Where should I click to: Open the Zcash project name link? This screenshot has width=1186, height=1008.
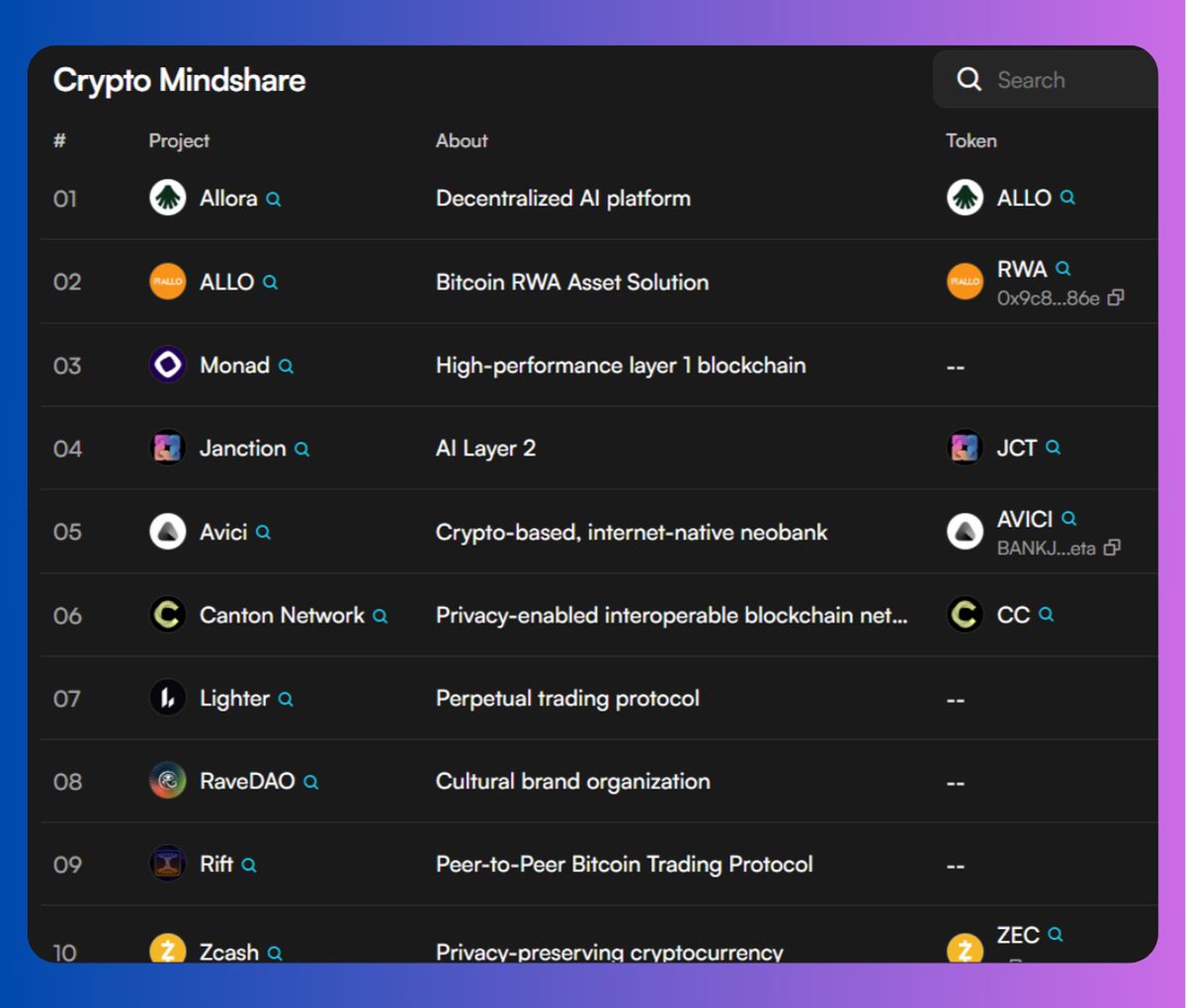pos(229,952)
